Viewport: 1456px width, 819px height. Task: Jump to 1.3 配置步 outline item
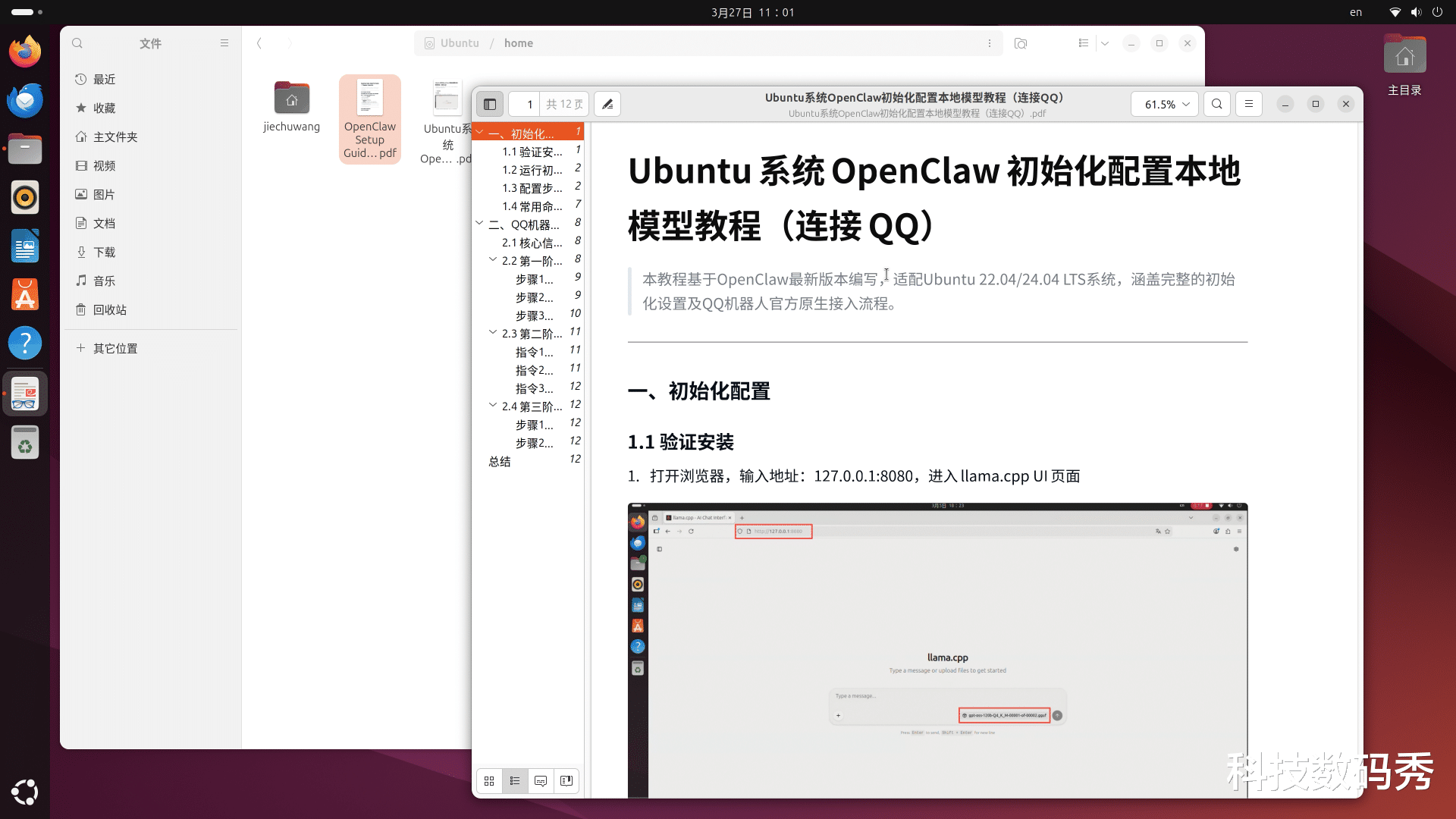click(x=532, y=188)
